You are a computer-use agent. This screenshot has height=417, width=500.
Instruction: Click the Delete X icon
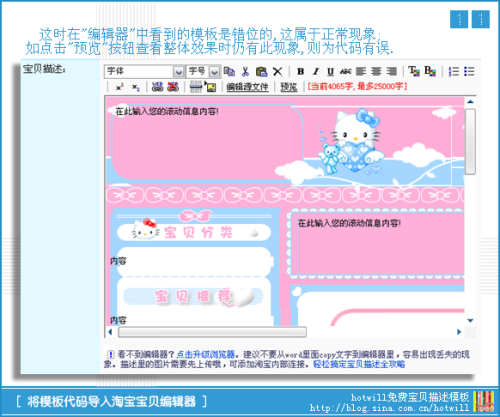277,71
